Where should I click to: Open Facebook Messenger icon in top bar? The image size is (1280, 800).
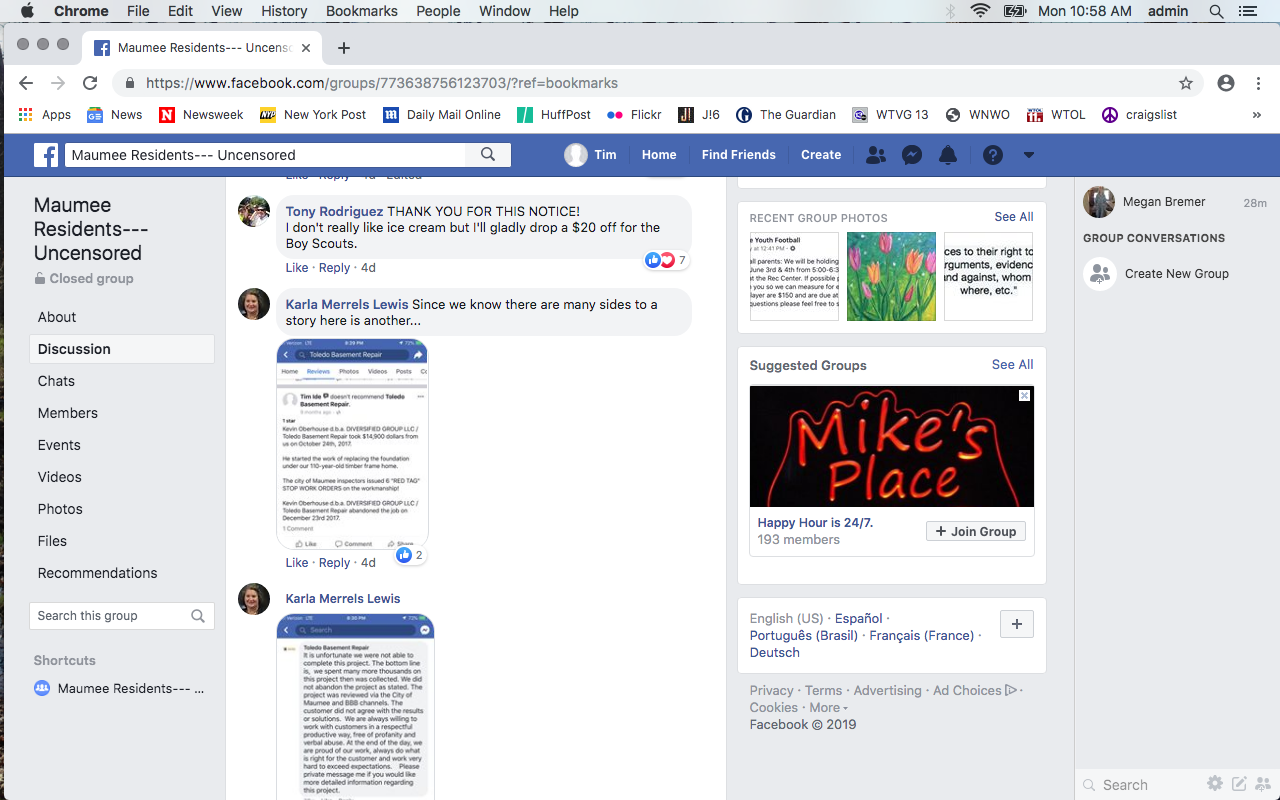[x=911, y=155]
